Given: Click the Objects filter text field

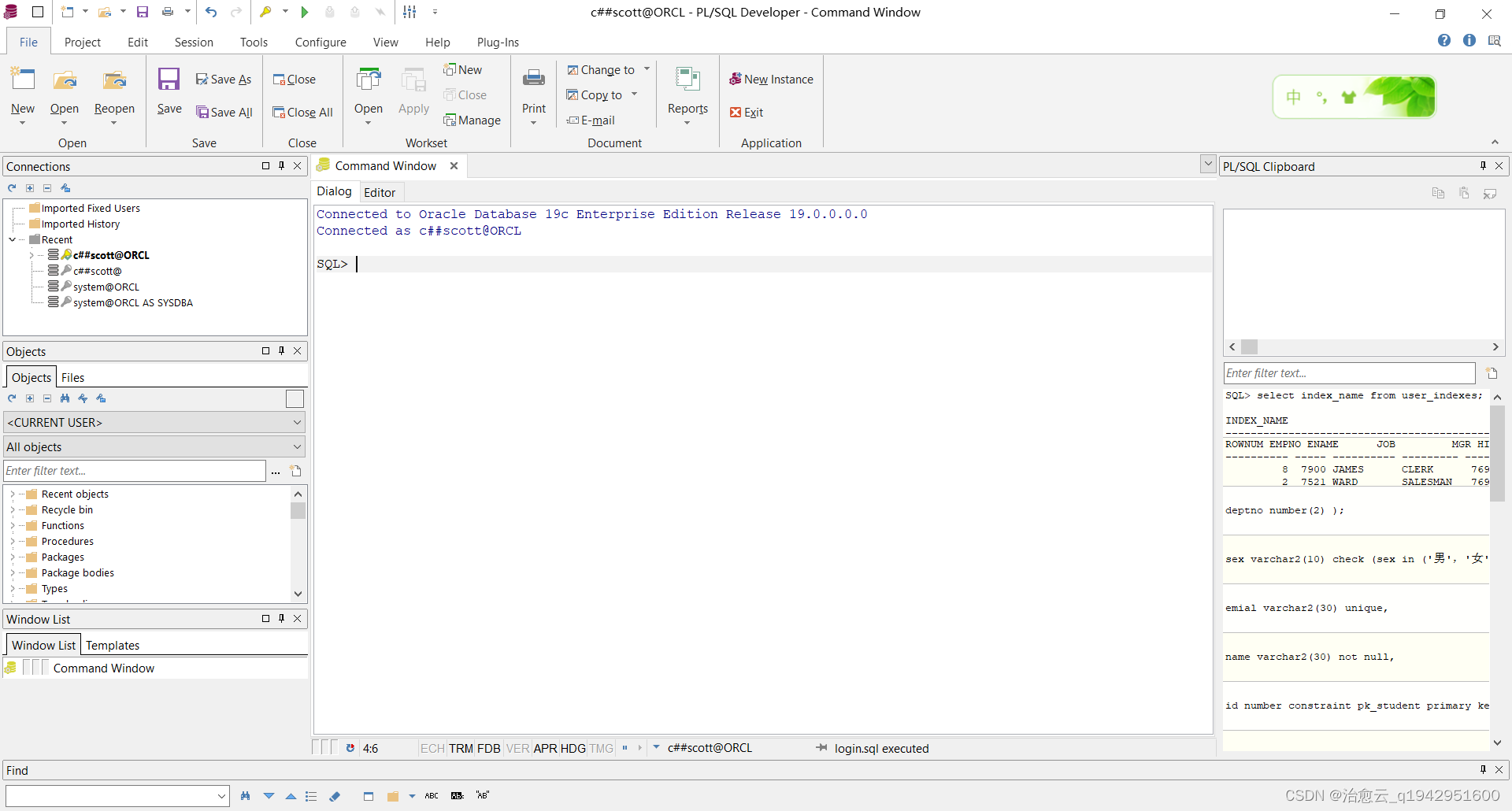Looking at the screenshot, I should point(135,471).
